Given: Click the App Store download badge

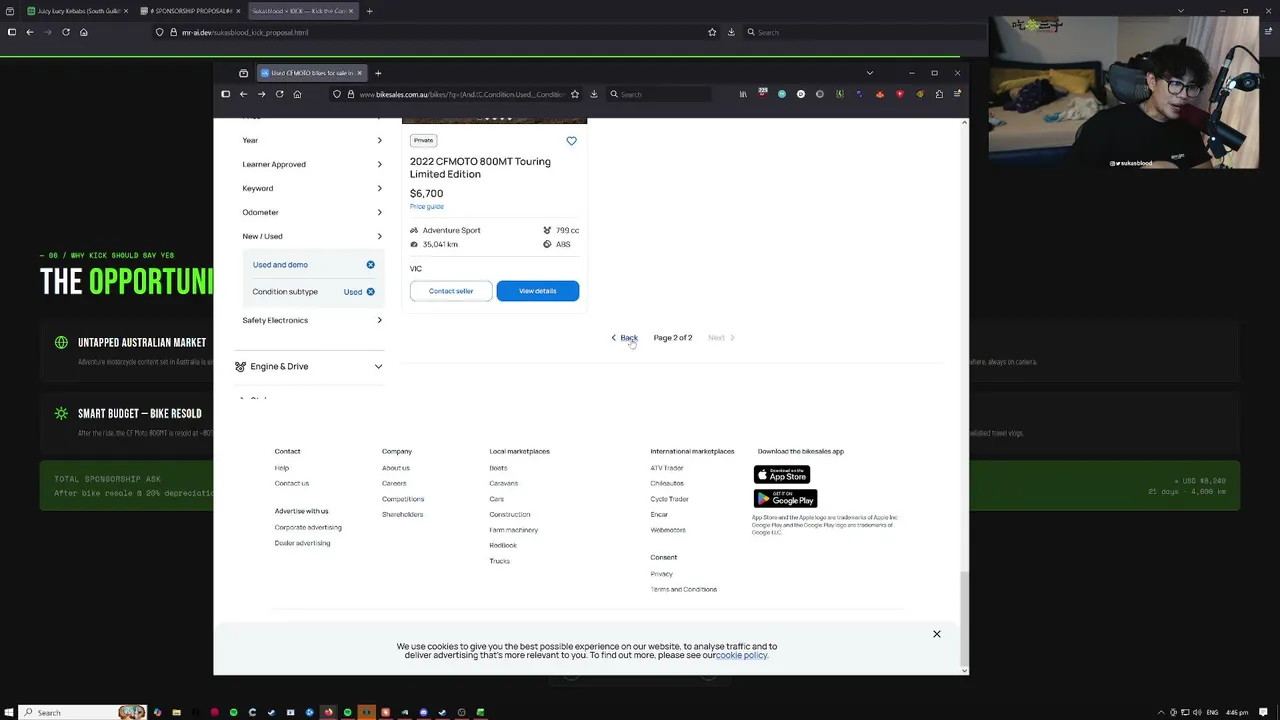Looking at the screenshot, I should [782, 474].
